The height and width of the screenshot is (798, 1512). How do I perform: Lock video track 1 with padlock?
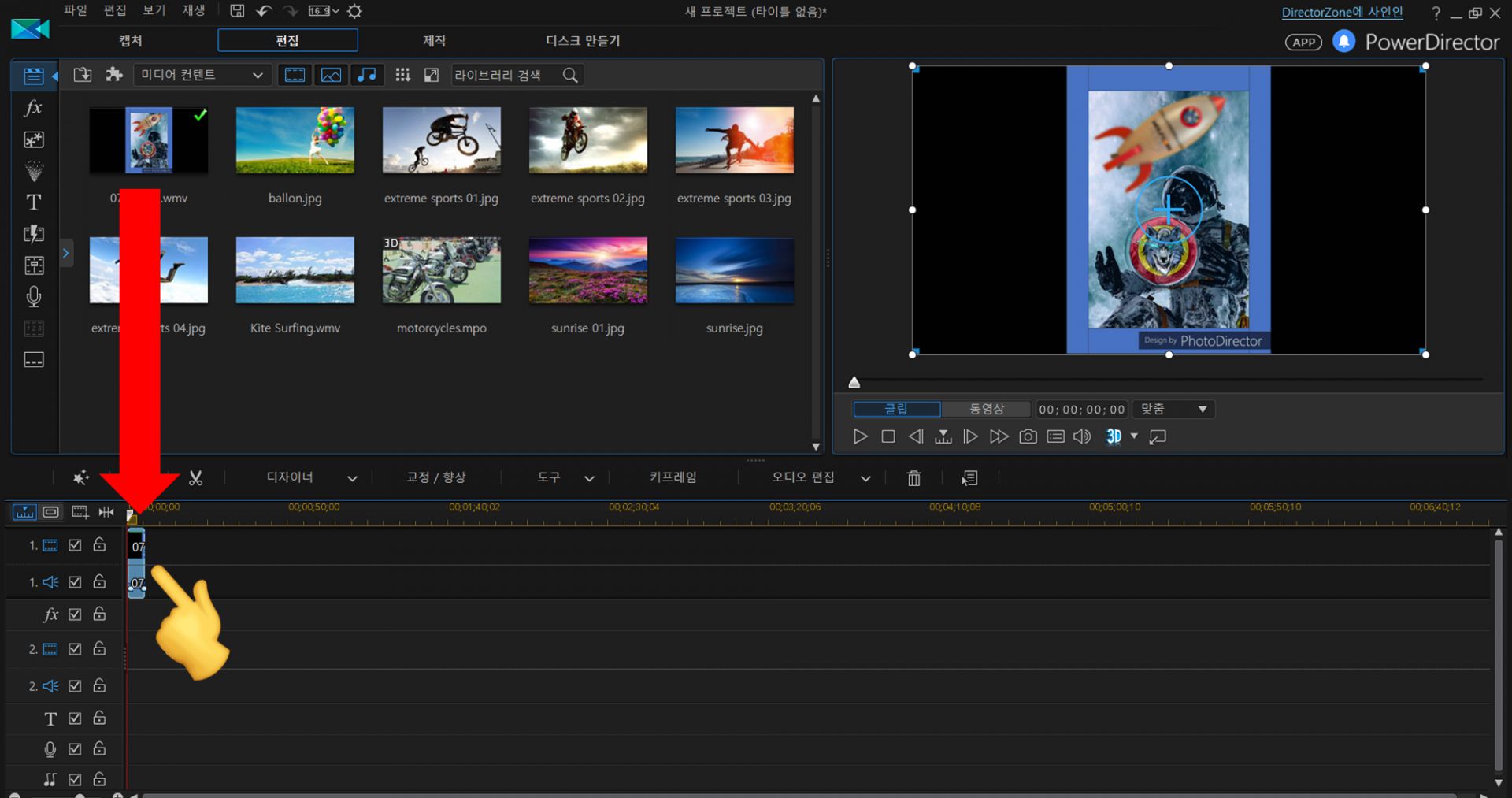click(x=99, y=544)
